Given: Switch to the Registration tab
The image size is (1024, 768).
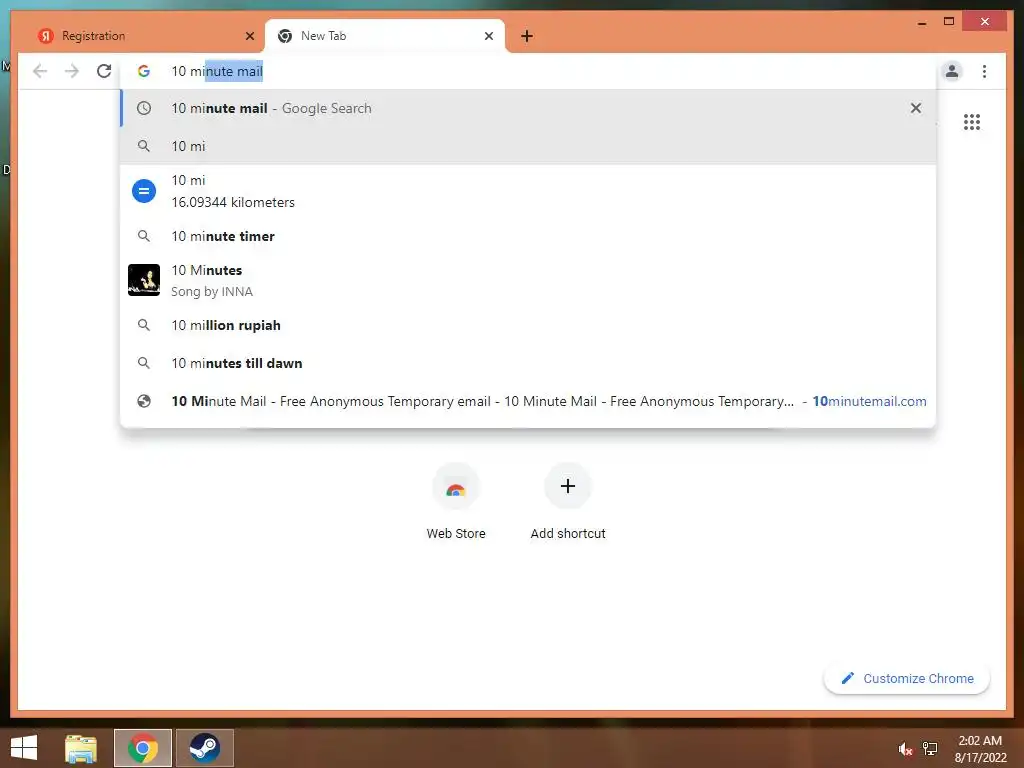Looking at the screenshot, I should (x=144, y=37).
